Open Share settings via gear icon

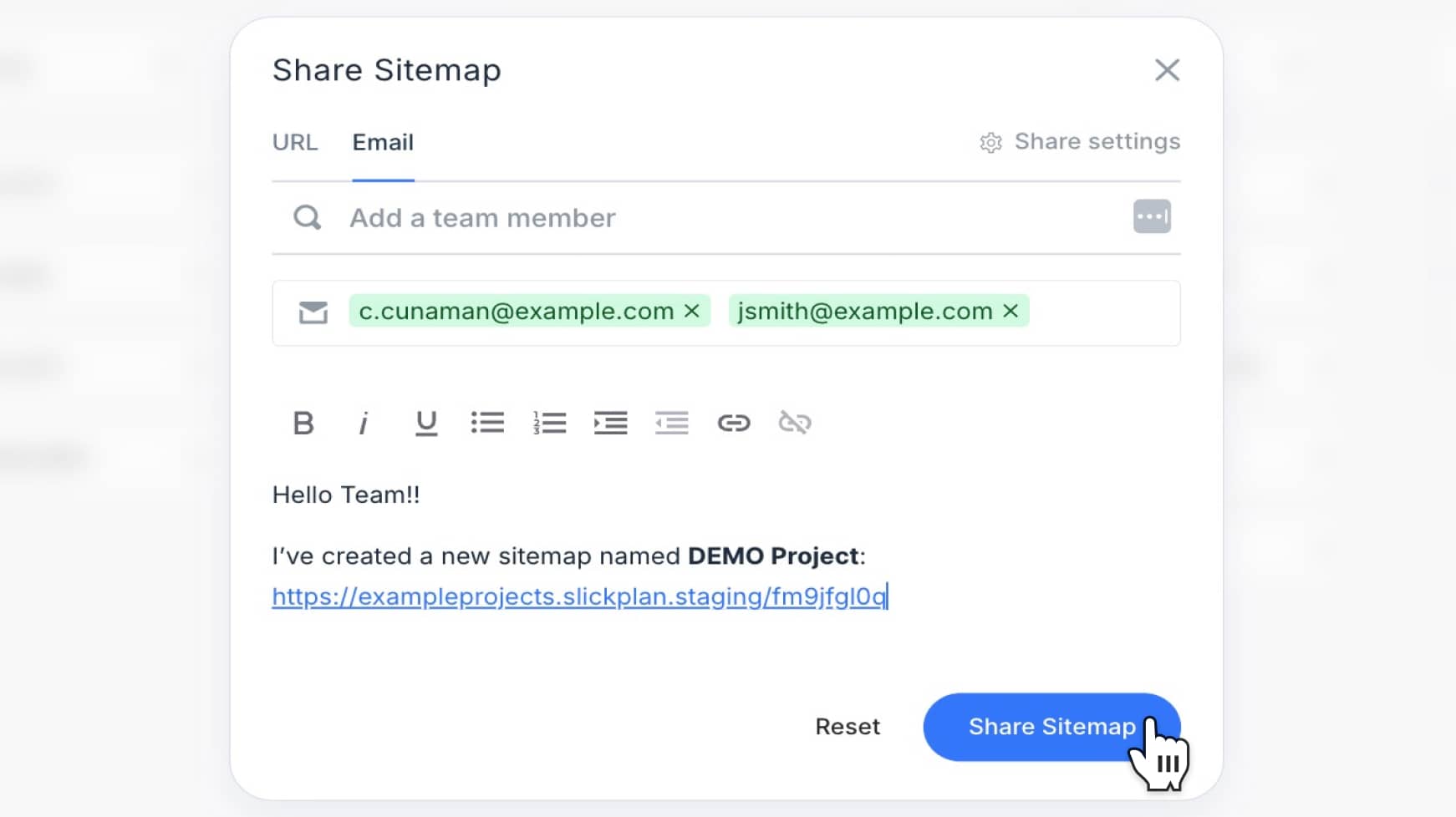(x=991, y=143)
